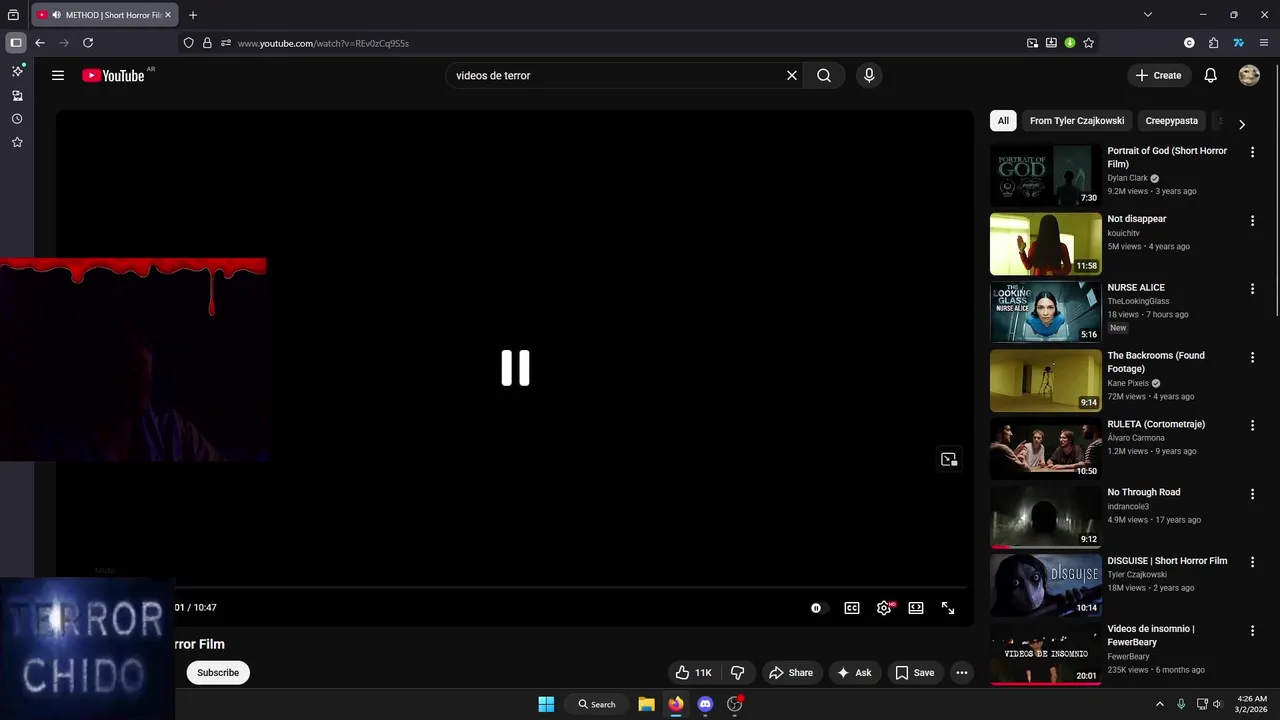
Task: Open options for No Through Road video
Action: [x=1252, y=494]
